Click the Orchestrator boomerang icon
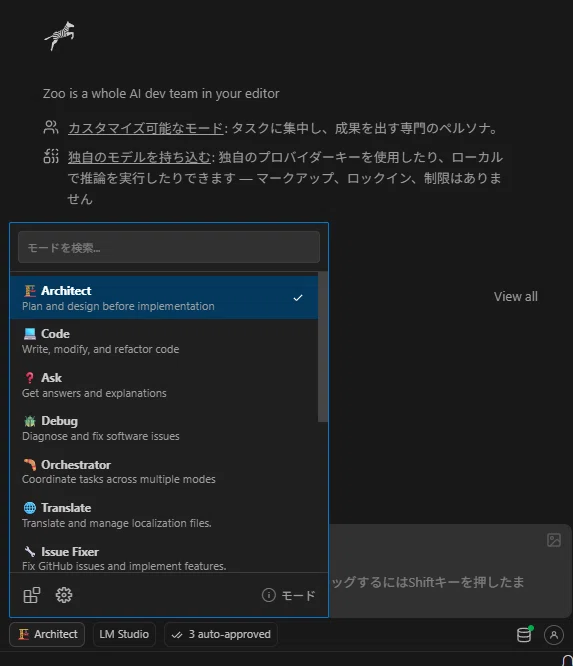The height and width of the screenshot is (666, 573). point(30,465)
